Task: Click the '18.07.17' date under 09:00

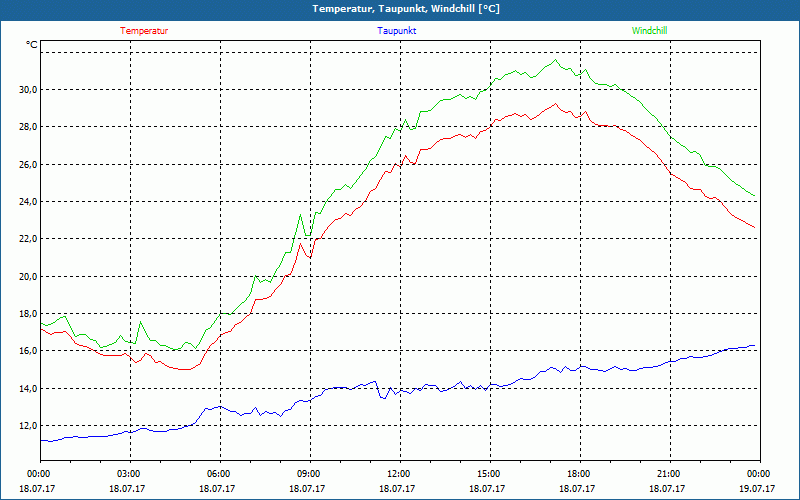Action: [308, 489]
